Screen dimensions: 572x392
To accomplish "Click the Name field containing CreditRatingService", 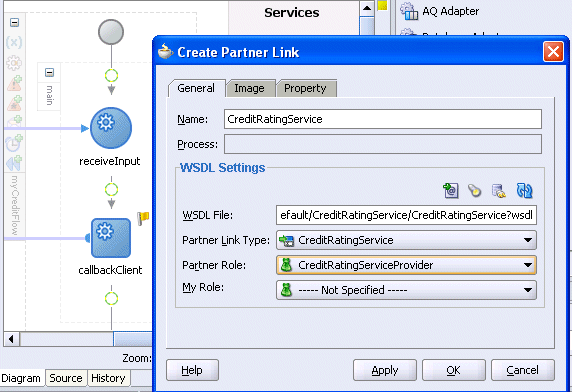I will (383, 119).
